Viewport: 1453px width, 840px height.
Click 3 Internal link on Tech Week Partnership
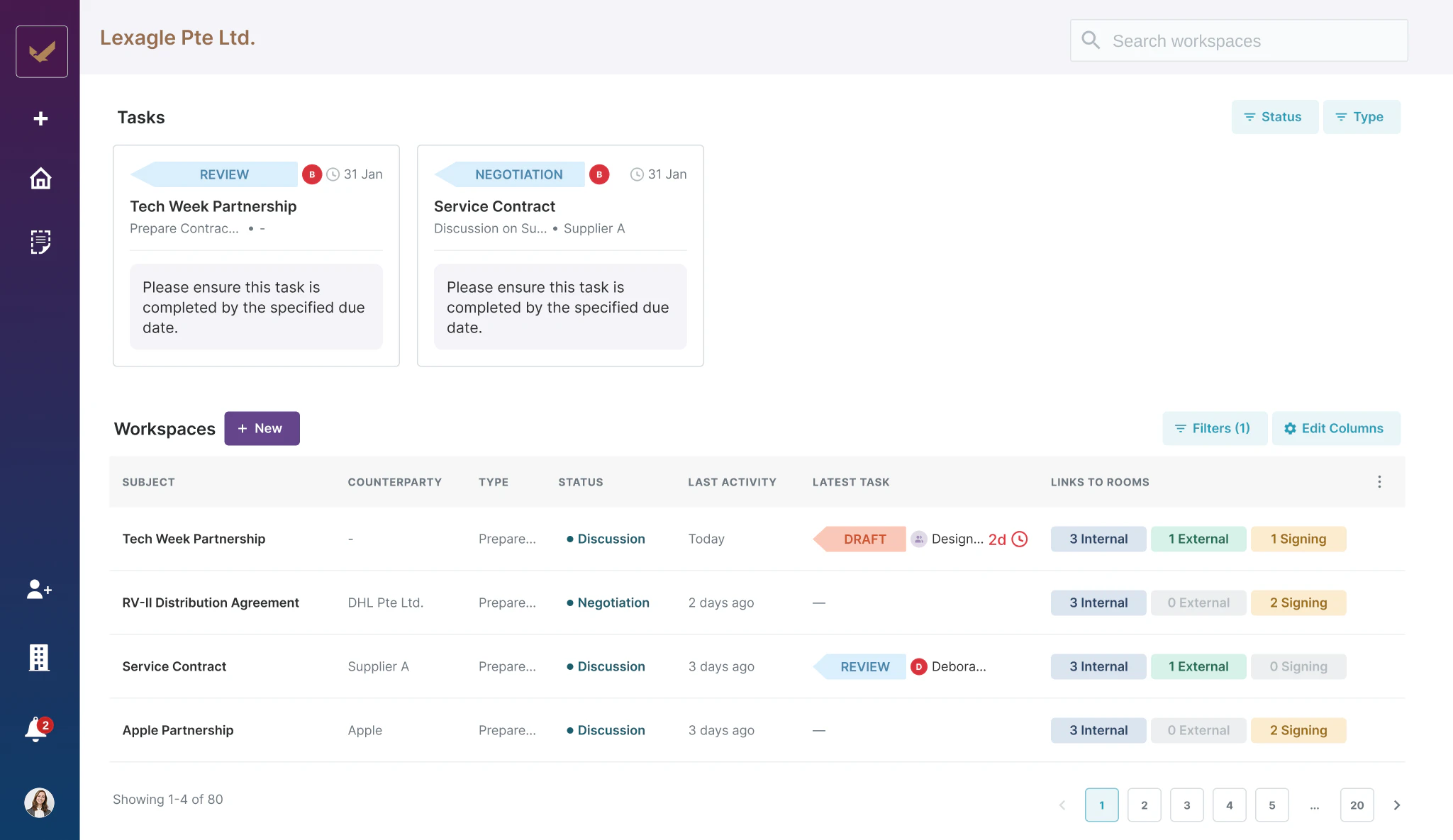(1098, 539)
